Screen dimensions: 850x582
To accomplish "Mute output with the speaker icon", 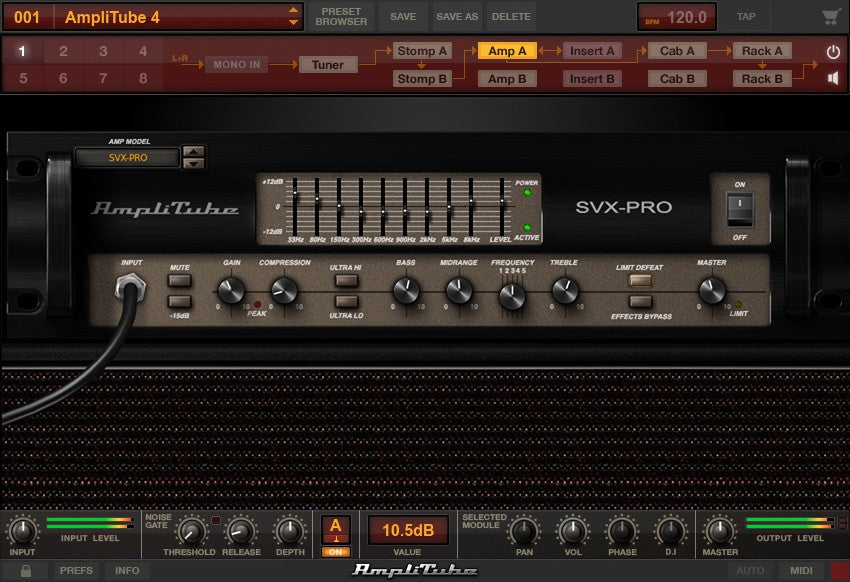I will point(832,78).
